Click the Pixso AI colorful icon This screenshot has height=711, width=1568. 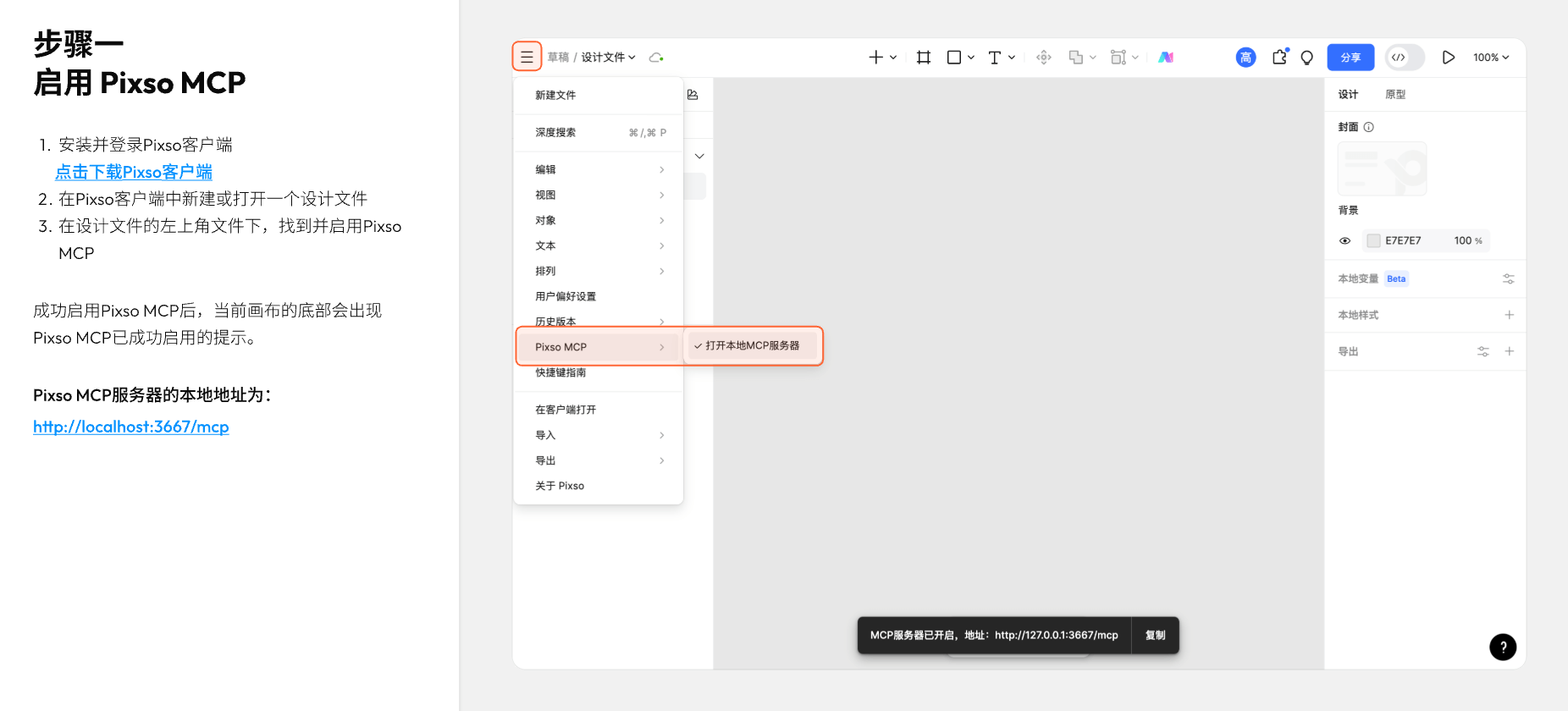pyautogui.click(x=1166, y=57)
